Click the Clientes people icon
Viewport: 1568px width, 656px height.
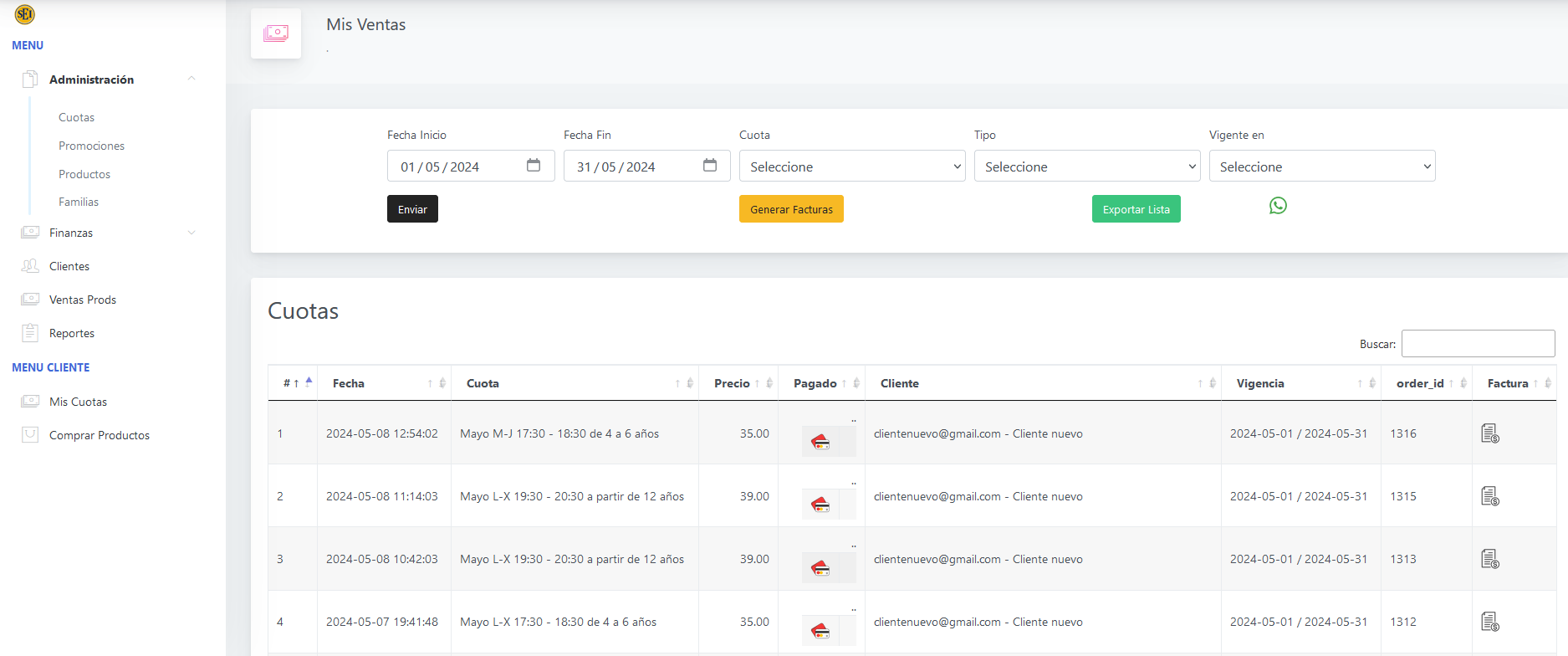point(30,266)
